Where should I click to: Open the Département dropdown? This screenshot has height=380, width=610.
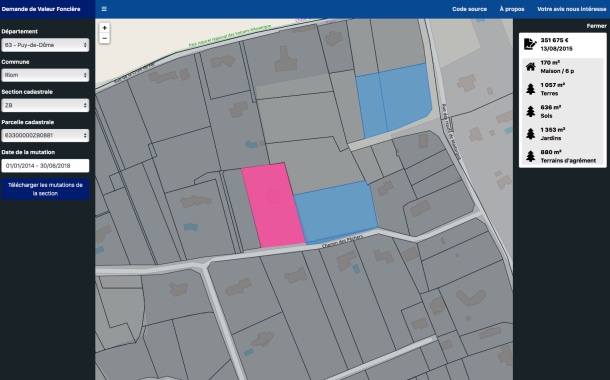click(45, 45)
